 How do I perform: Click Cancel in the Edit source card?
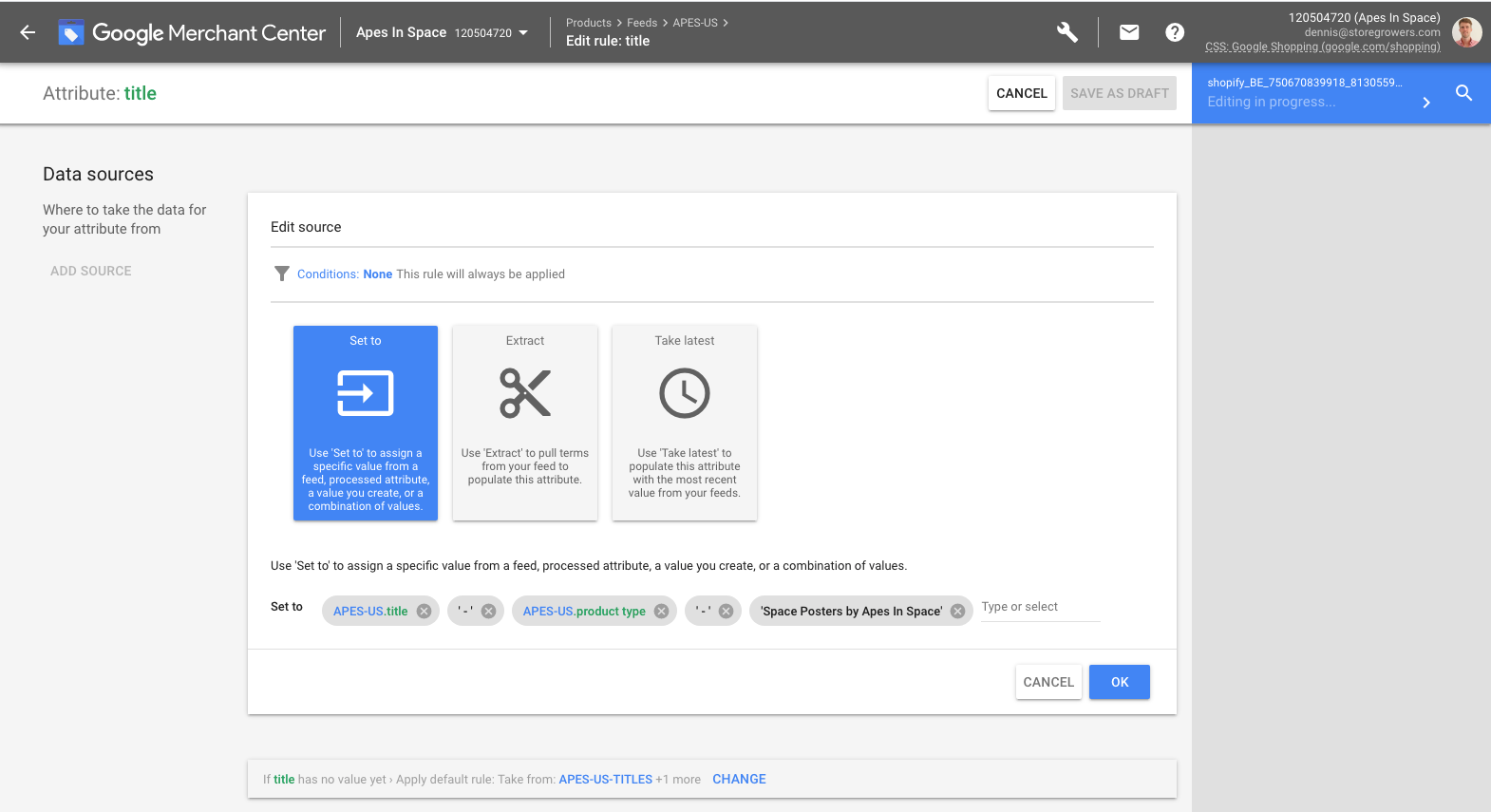[1048, 682]
